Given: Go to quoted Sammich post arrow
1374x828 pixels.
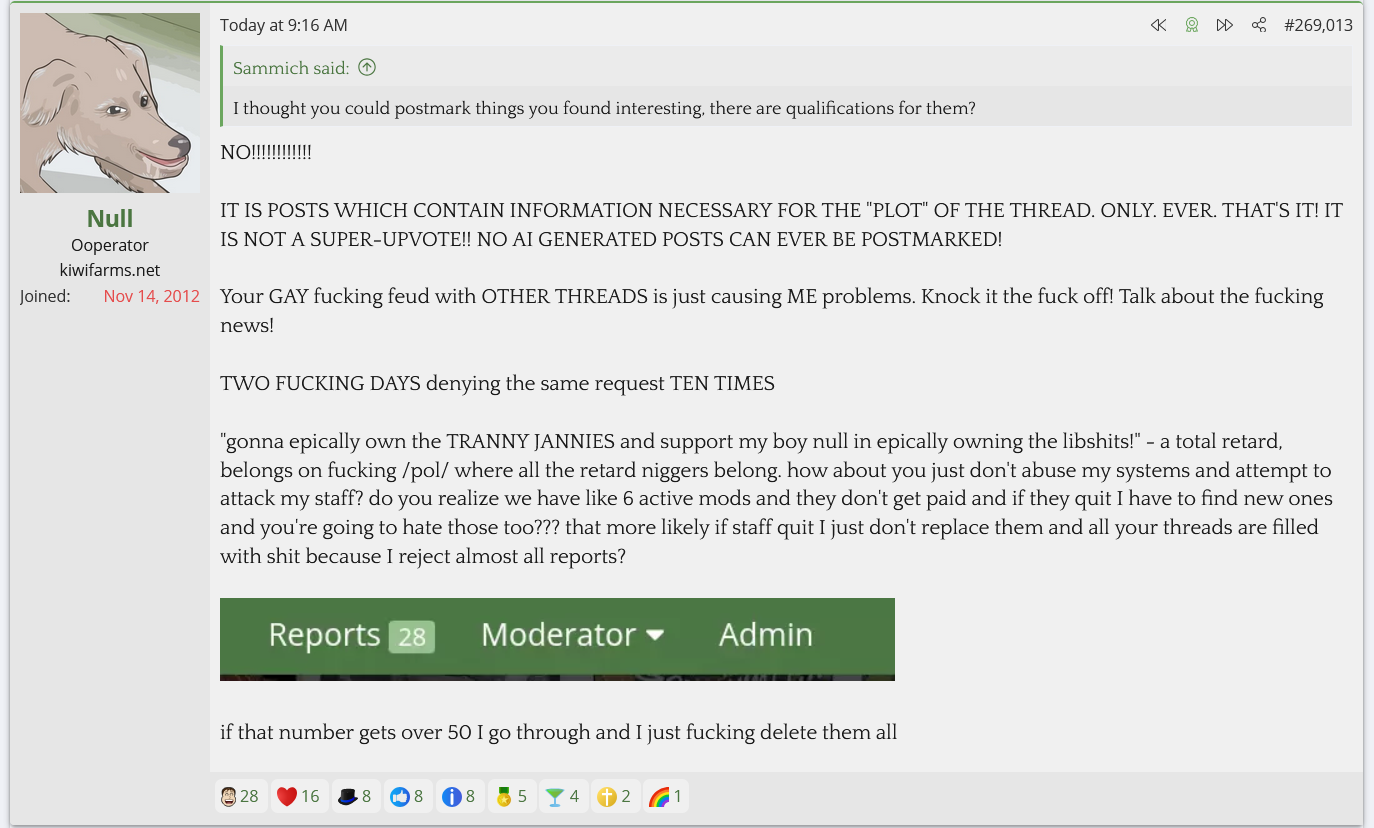Looking at the screenshot, I should tap(367, 68).
